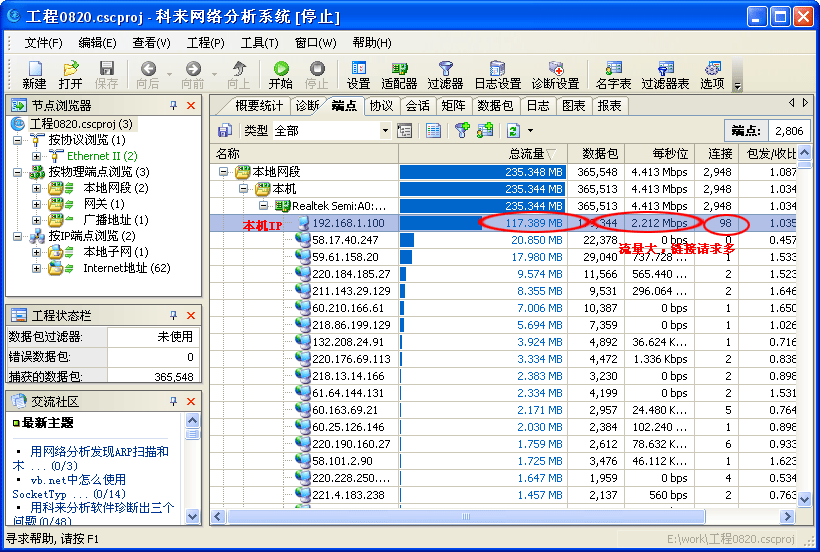Expand the 本地网段 (2) node in the node browser
The height and width of the screenshot is (552, 820).
[x=36, y=188]
